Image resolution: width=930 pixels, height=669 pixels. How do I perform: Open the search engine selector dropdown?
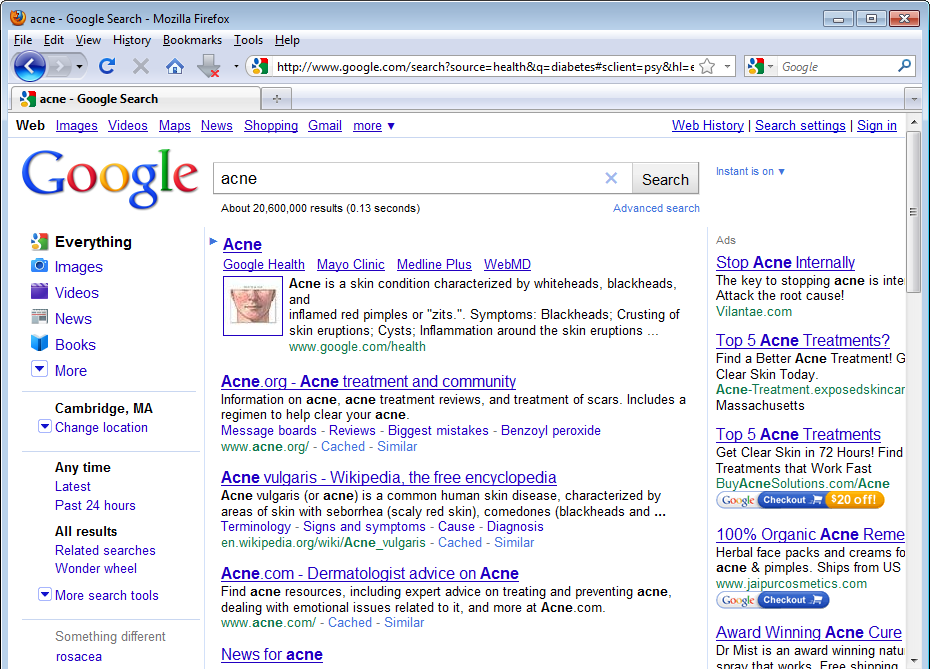pyautogui.click(x=770, y=66)
